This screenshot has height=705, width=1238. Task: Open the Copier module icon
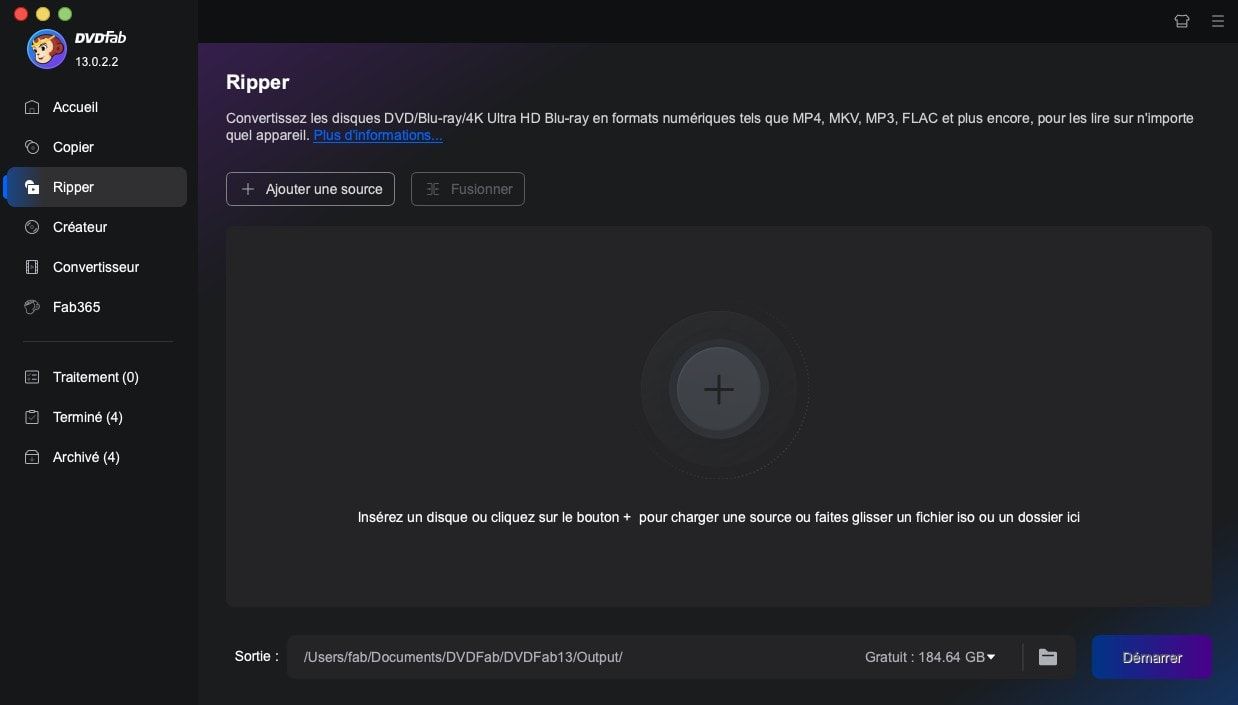33,147
